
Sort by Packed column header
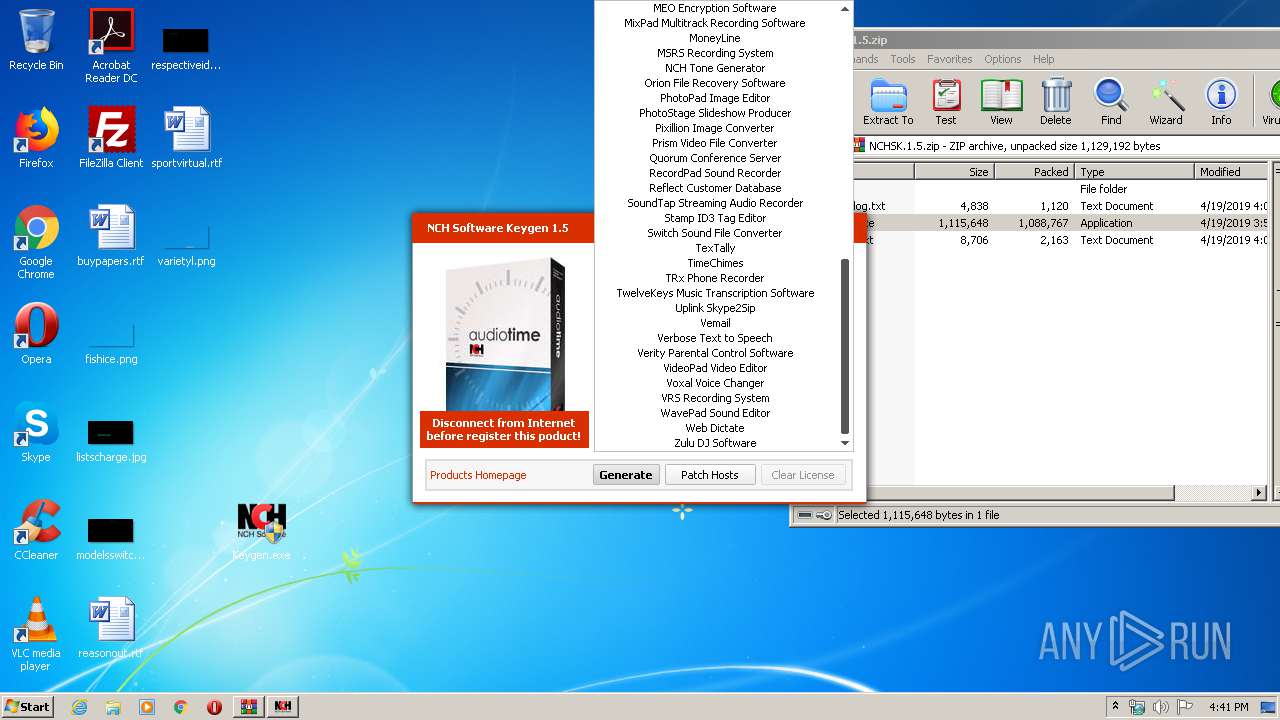coord(1035,172)
